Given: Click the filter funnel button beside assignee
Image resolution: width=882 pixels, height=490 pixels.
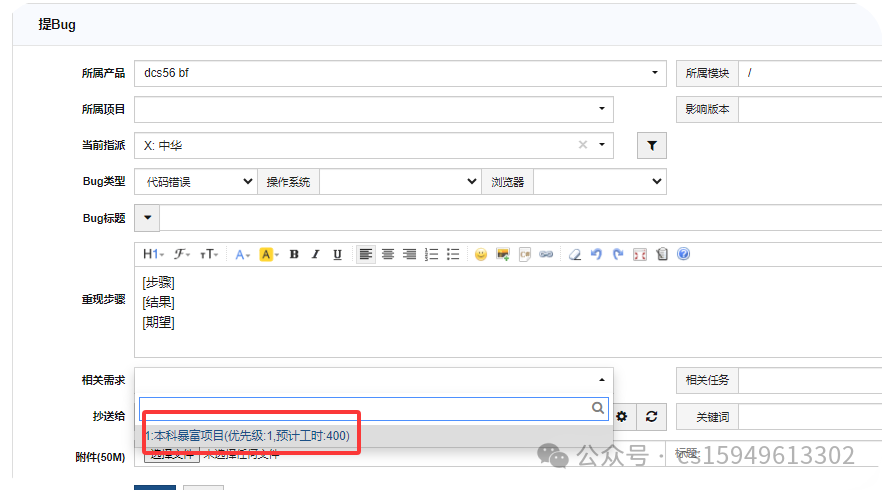Looking at the screenshot, I should pos(652,146).
